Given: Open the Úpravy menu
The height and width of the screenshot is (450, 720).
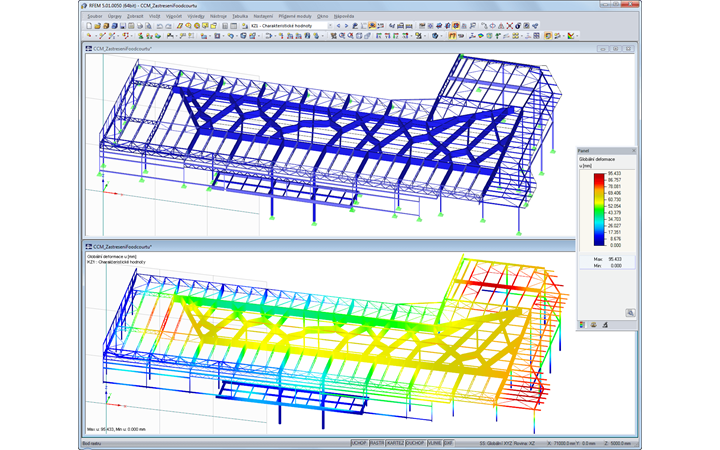Looking at the screenshot, I should coord(115,16).
